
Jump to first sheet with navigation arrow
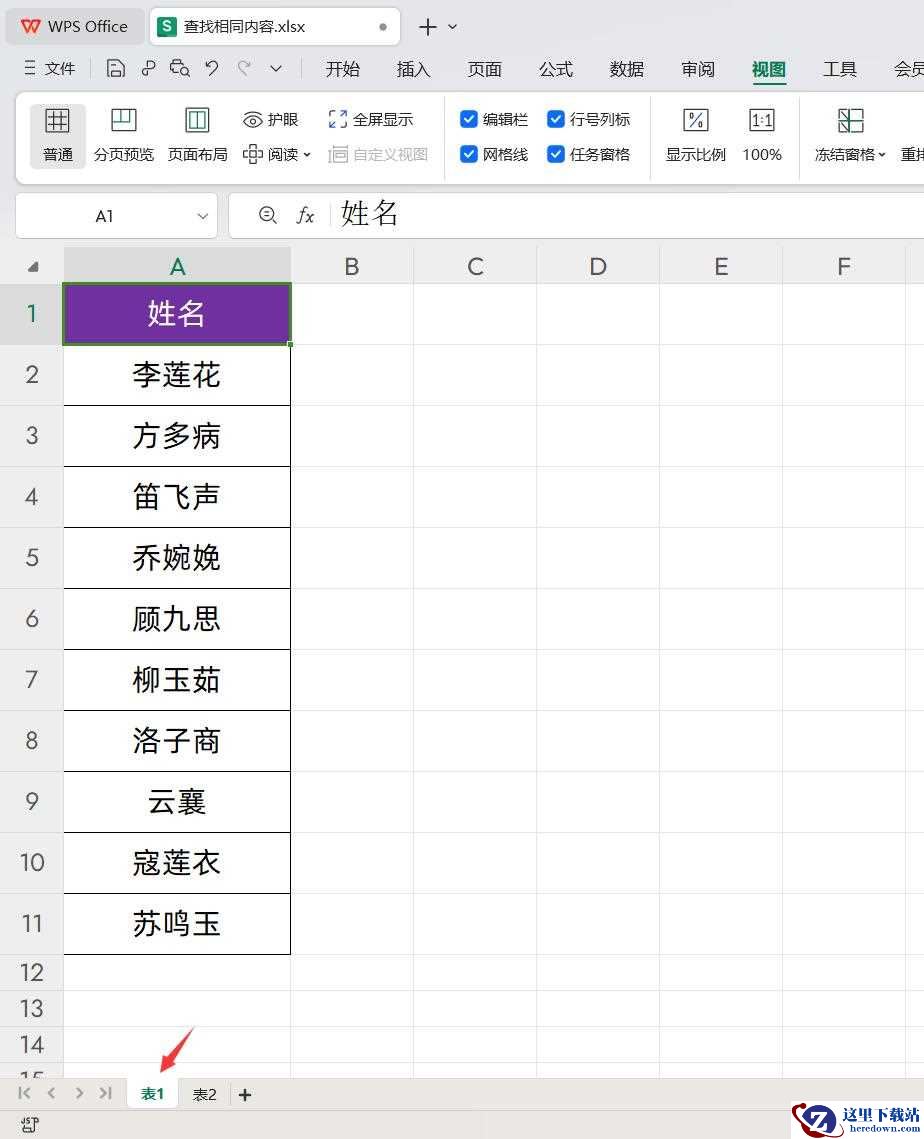[x=24, y=1093]
